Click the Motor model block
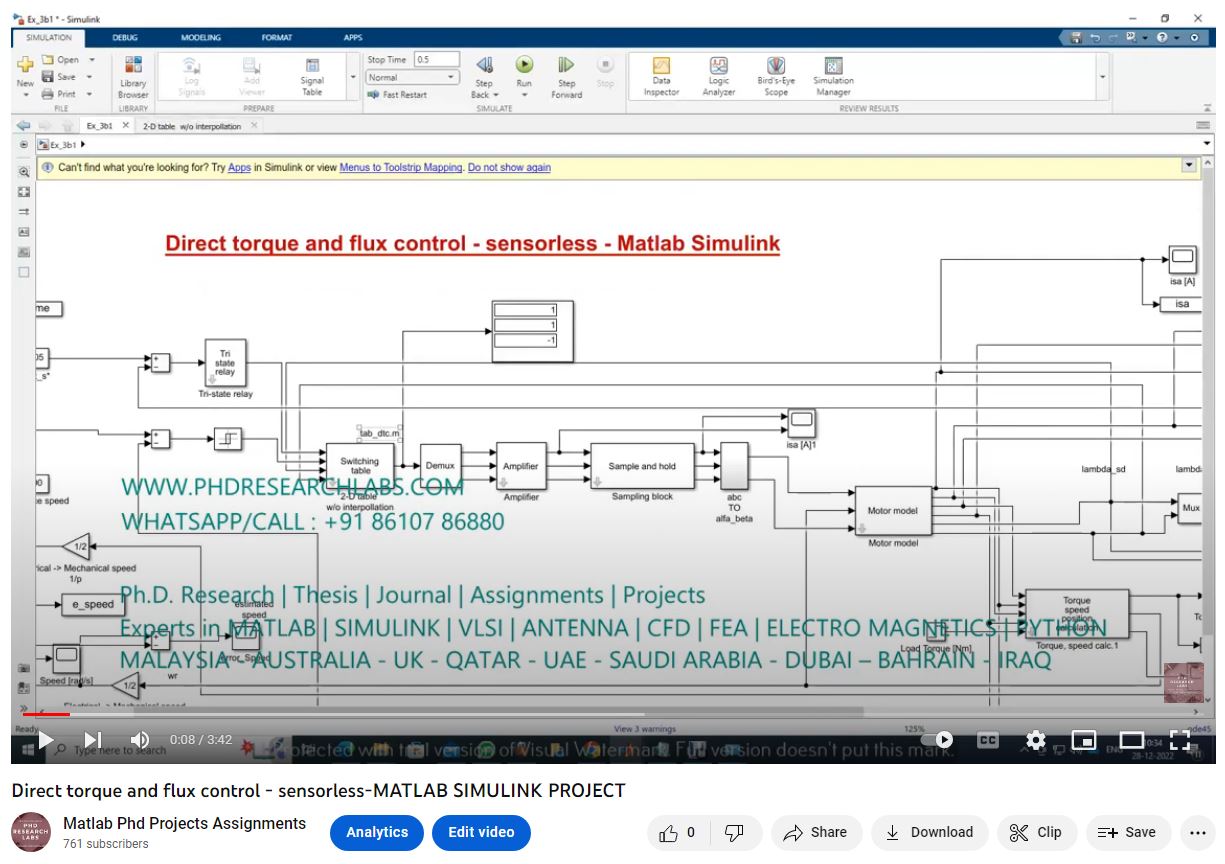This screenshot has width=1225, height=864. point(893,511)
